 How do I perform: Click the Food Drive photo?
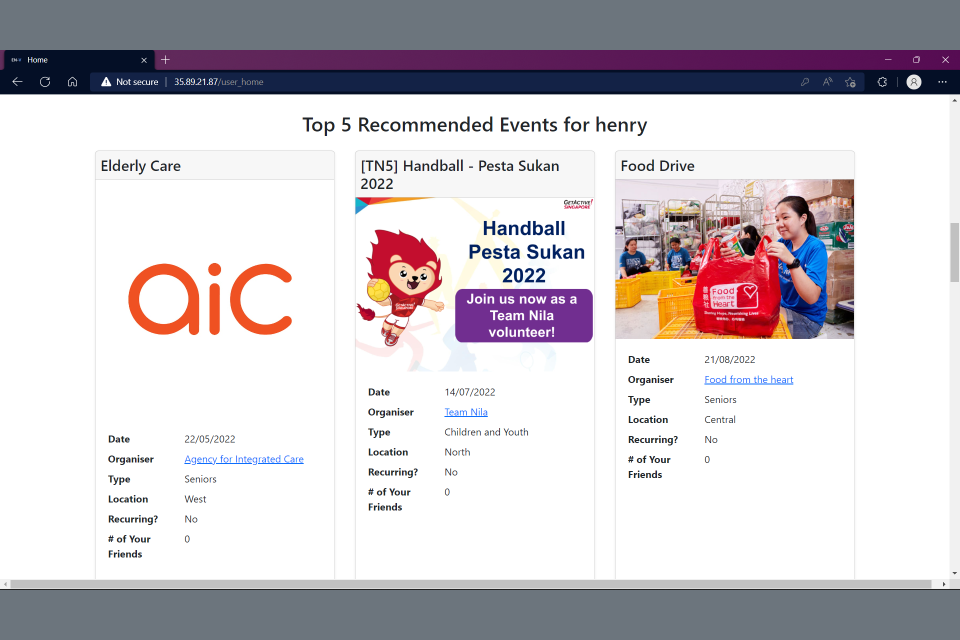point(734,259)
